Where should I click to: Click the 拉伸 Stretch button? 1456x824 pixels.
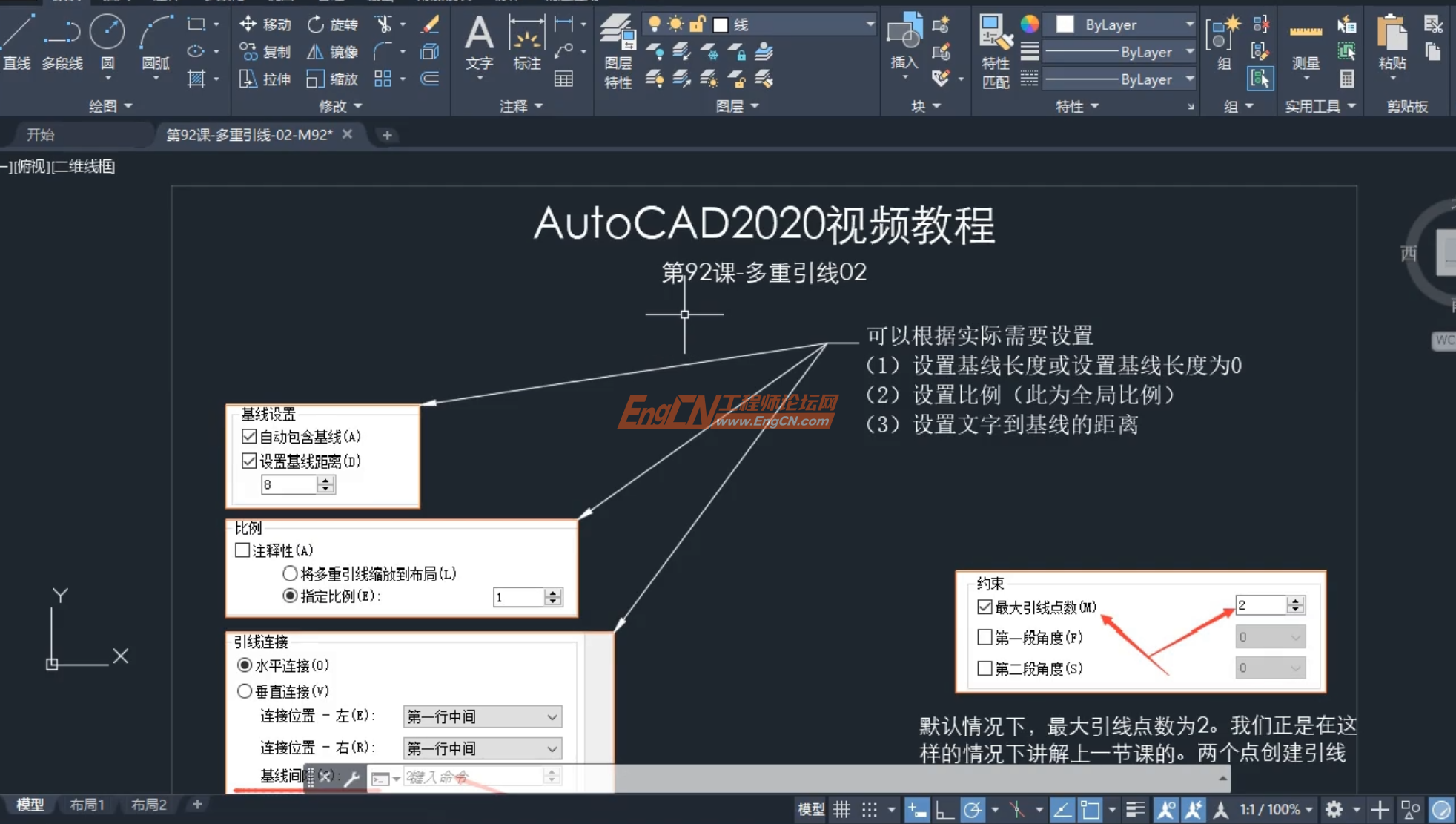[265, 79]
